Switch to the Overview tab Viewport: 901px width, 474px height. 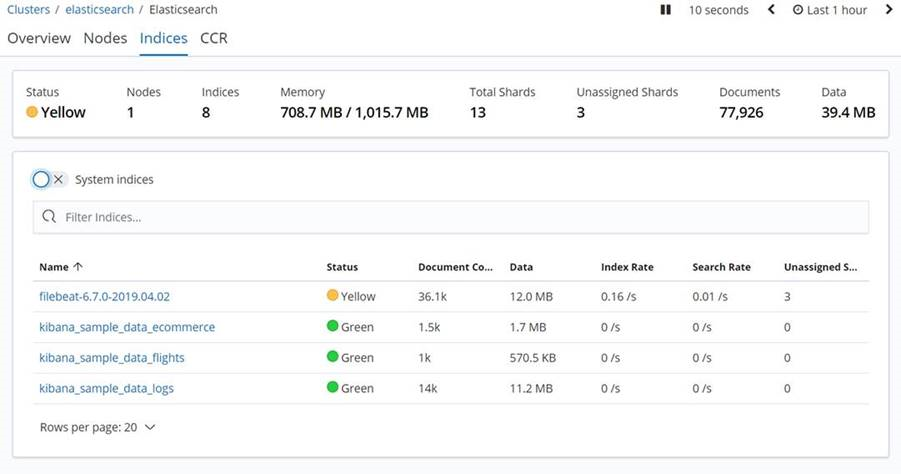click(x=39, y=38)
